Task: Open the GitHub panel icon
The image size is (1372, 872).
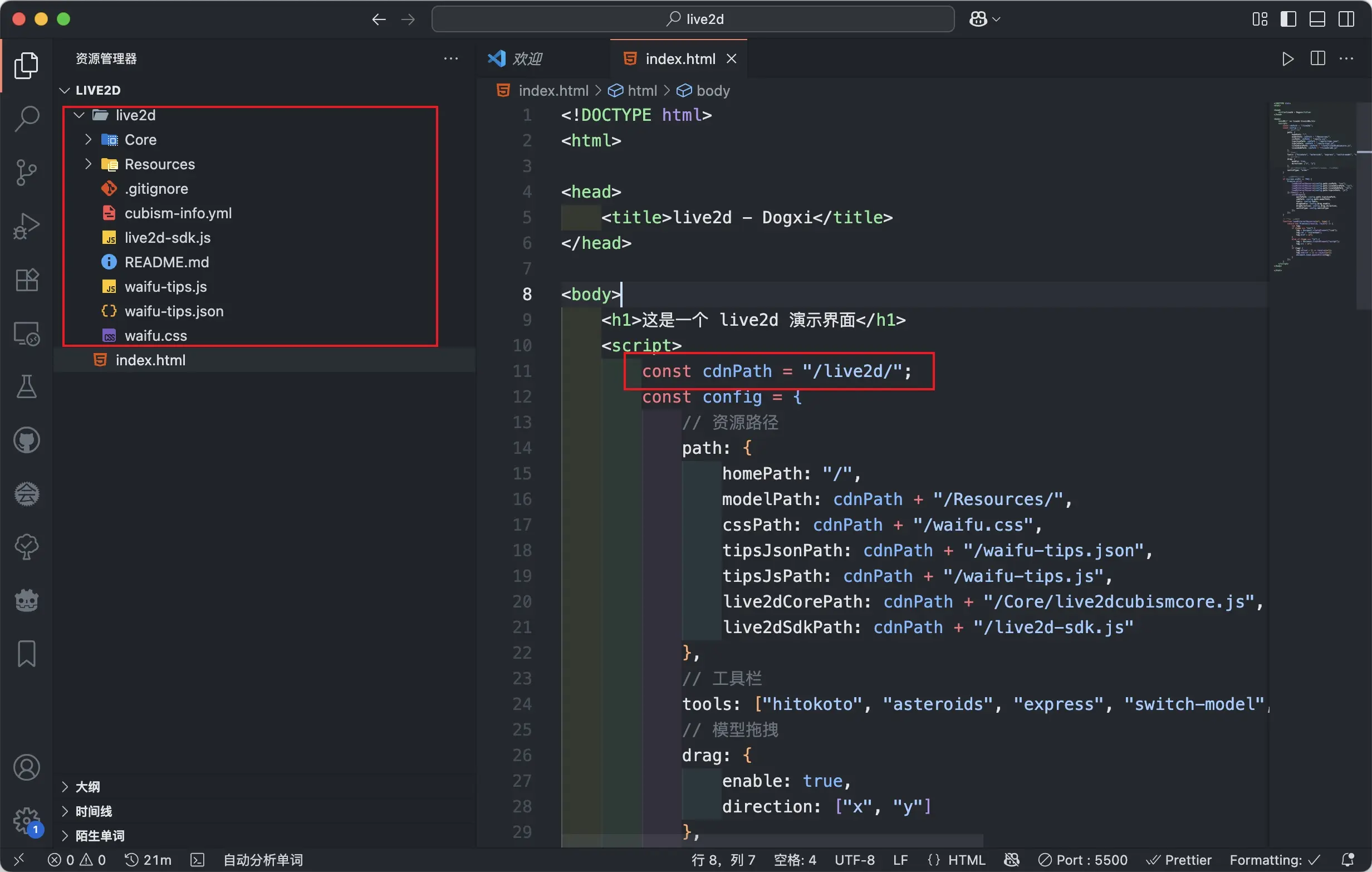Action: pos(26,440)
